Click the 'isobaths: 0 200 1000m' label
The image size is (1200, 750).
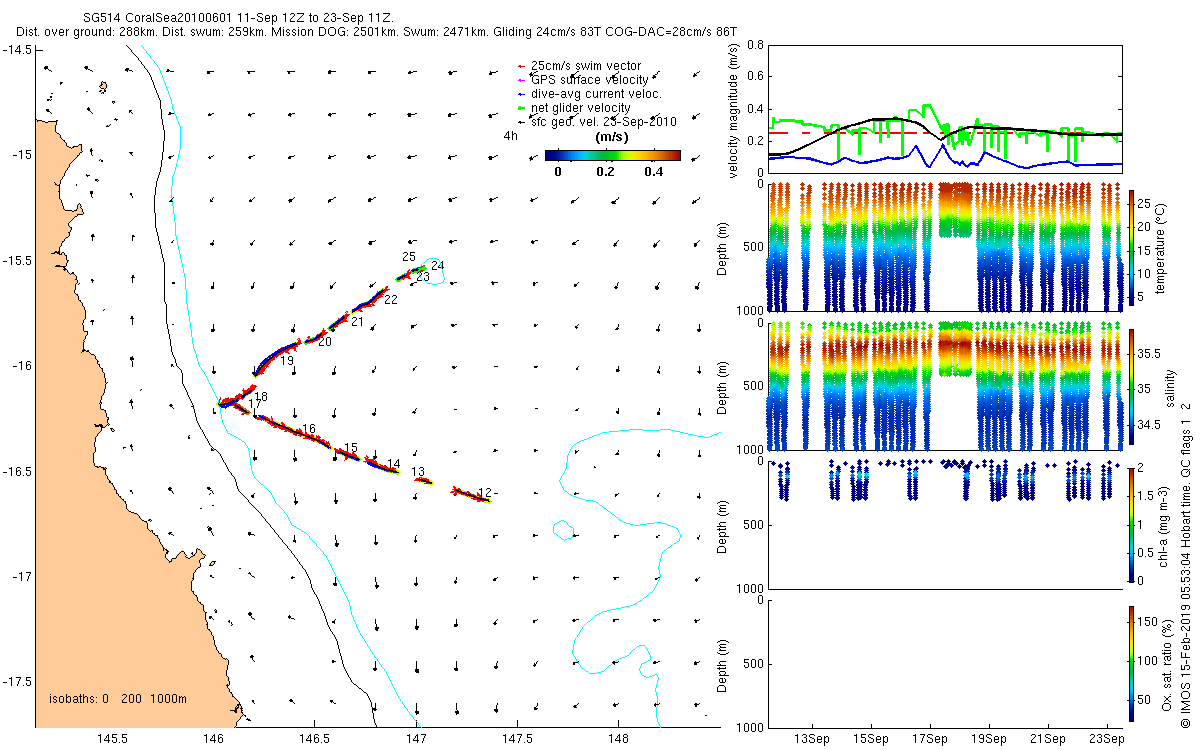[x=118, y=698]
